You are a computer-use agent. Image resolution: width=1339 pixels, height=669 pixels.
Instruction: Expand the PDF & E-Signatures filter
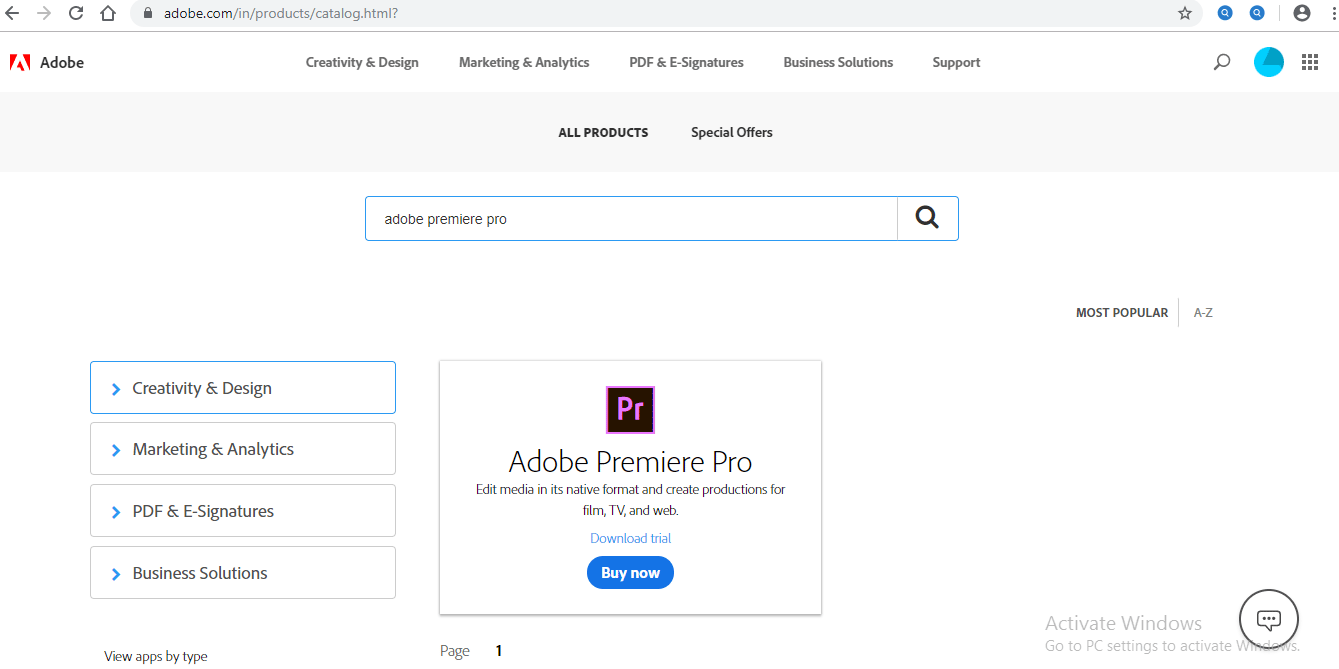coord(243,511)
